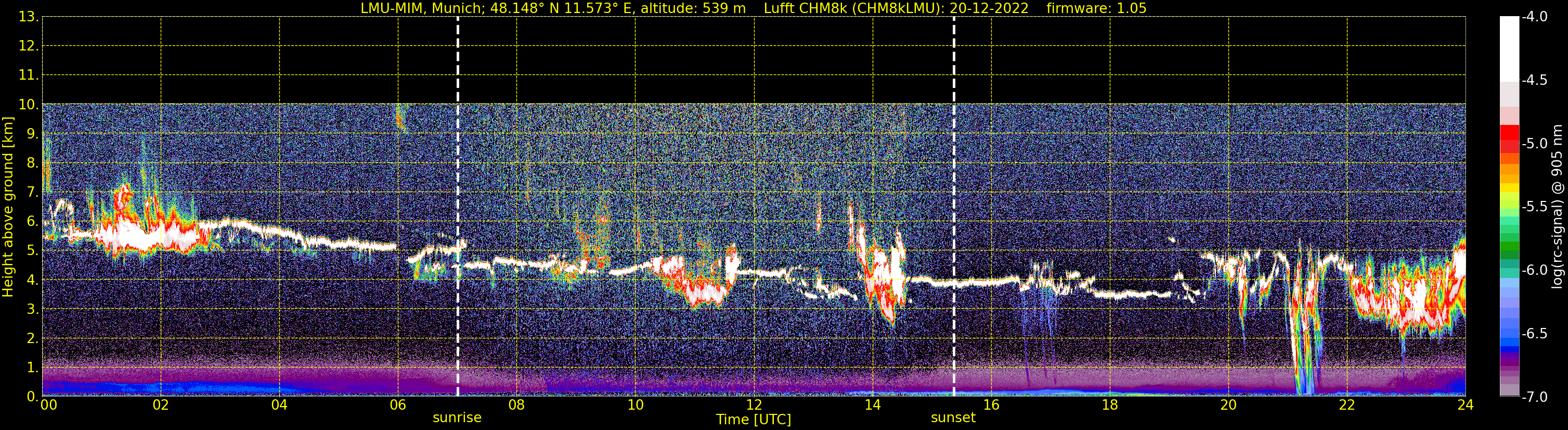The width and height of the screenshot is (1568, 430).
Task: Click the white dashed sunset line
Action: 954,207
